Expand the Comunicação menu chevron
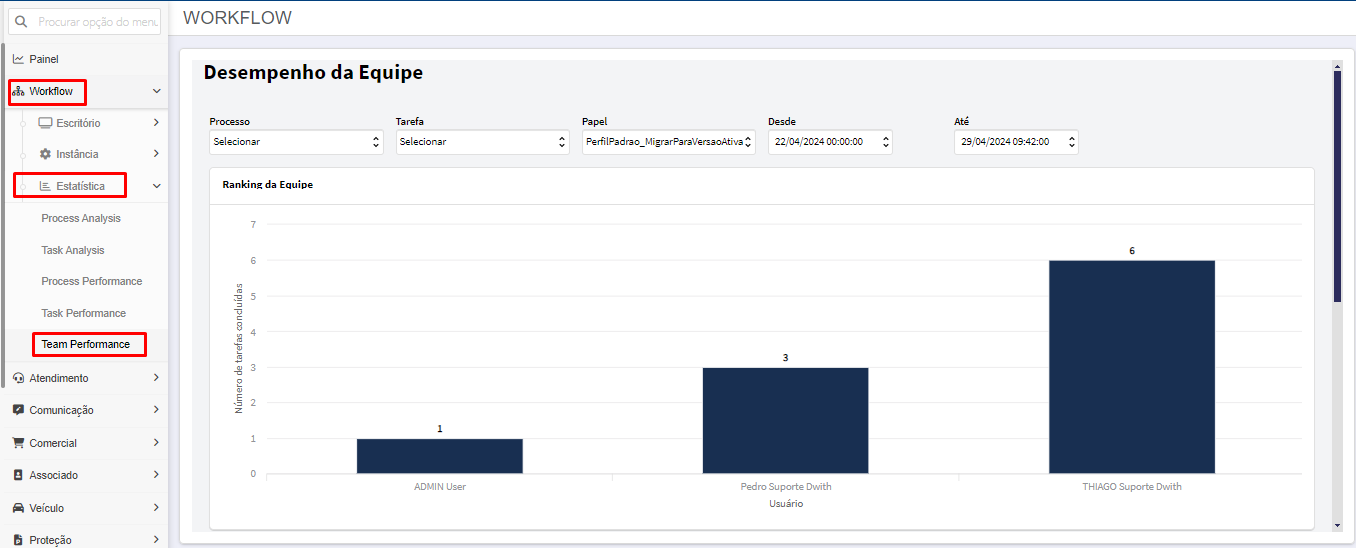 point(156,410)
